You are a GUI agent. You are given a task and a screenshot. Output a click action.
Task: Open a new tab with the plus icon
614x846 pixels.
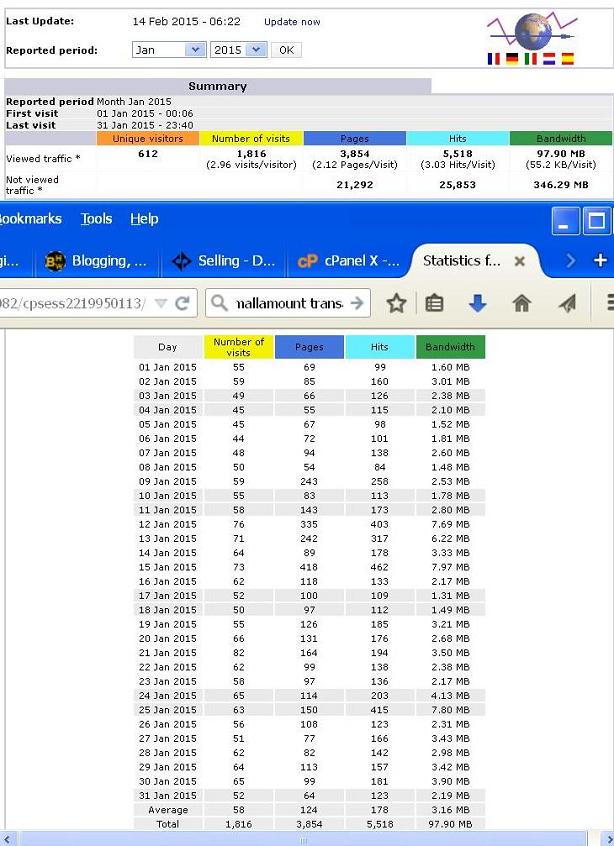click(600, 261)
